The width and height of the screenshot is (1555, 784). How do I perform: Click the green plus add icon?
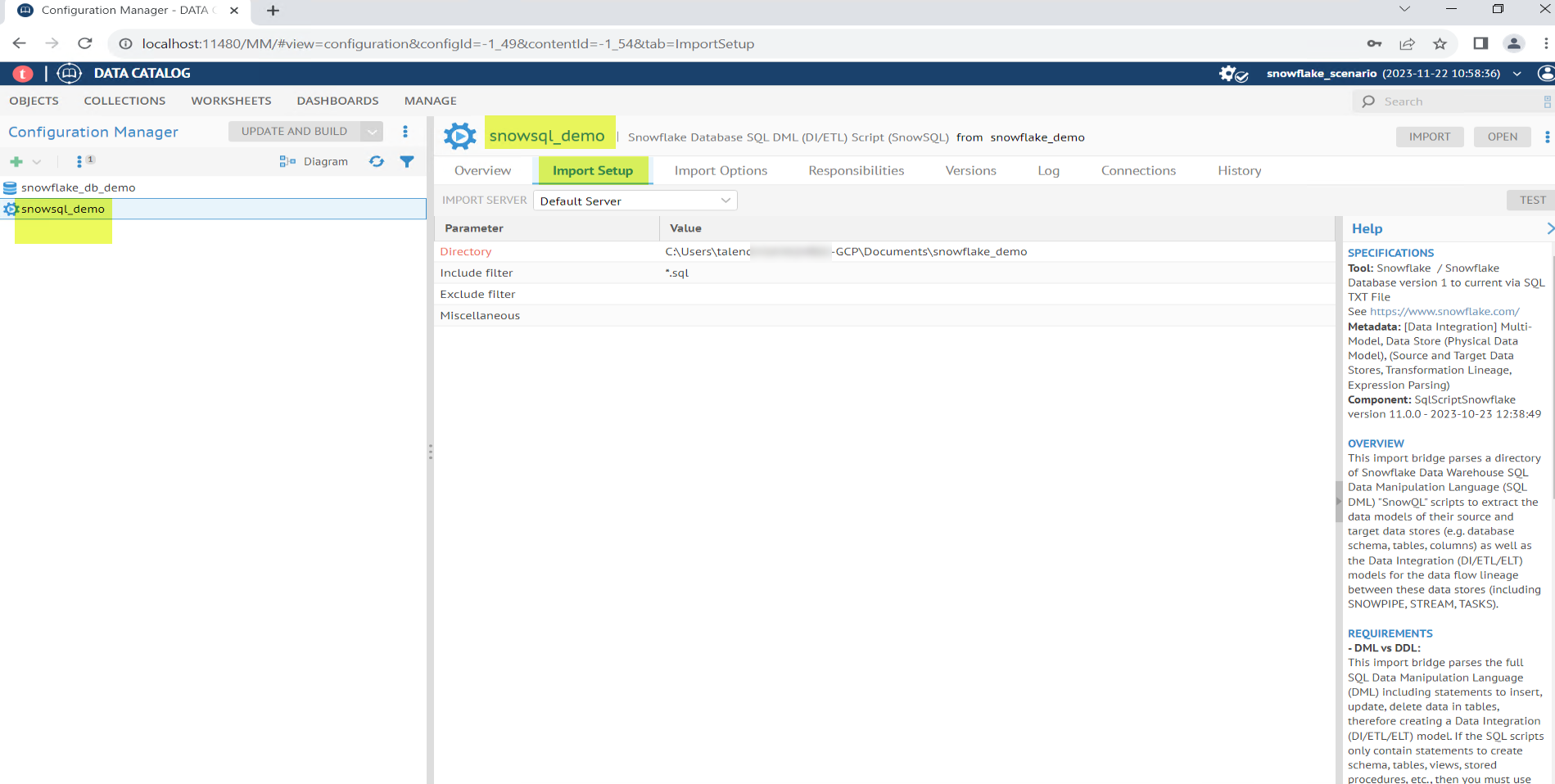pos(16,162)
